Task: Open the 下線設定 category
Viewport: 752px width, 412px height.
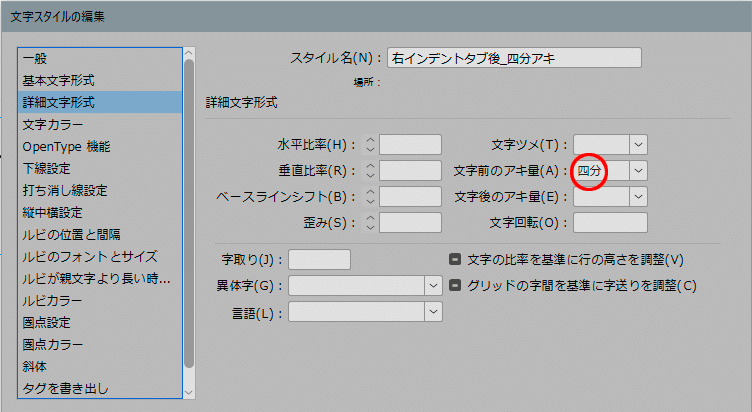Action: pos(100,168)
